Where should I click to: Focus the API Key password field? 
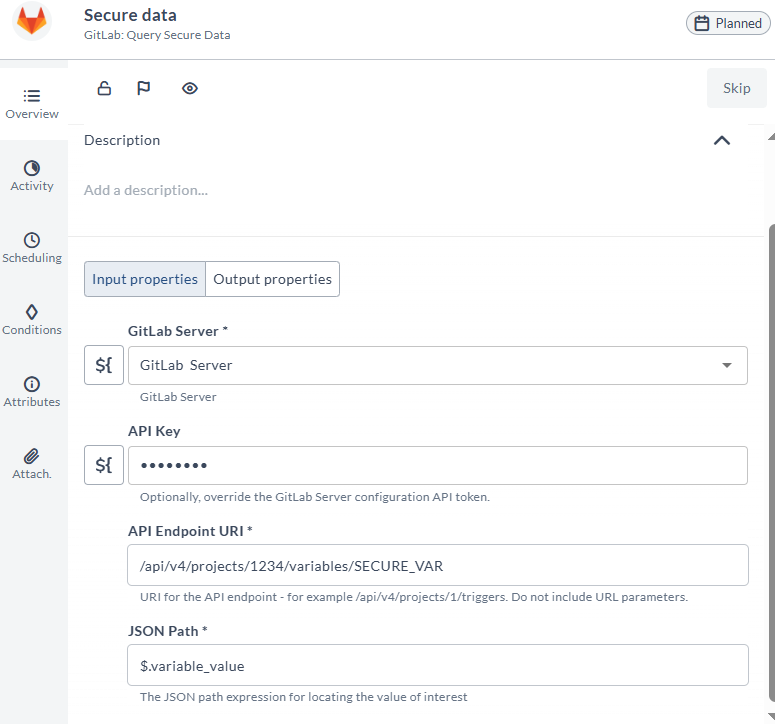tap(437, 466)
